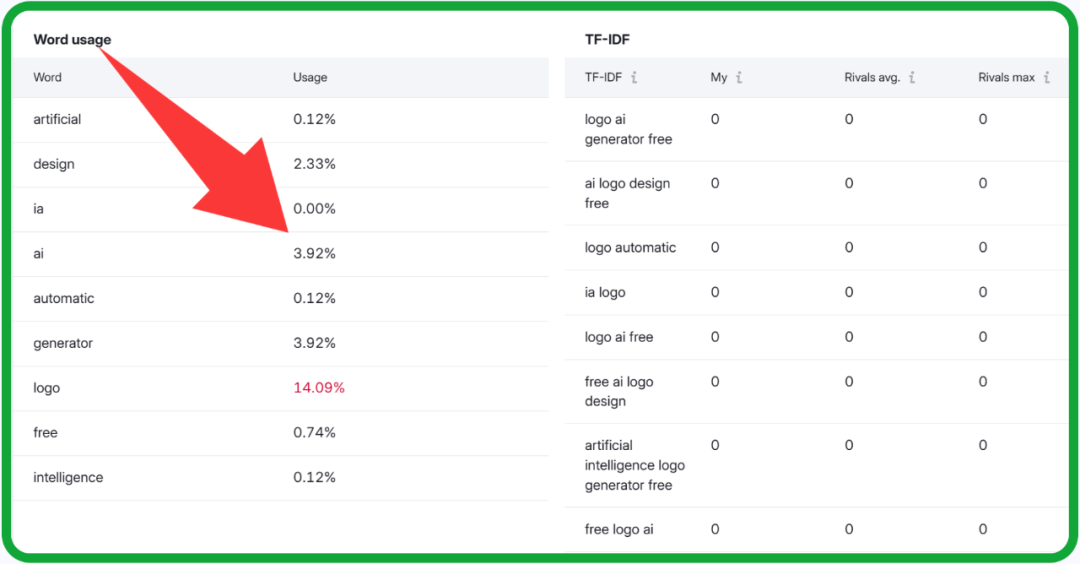Click the Usage column header
This screenshot has width=1080, height=564.
[x=310, y=78]
